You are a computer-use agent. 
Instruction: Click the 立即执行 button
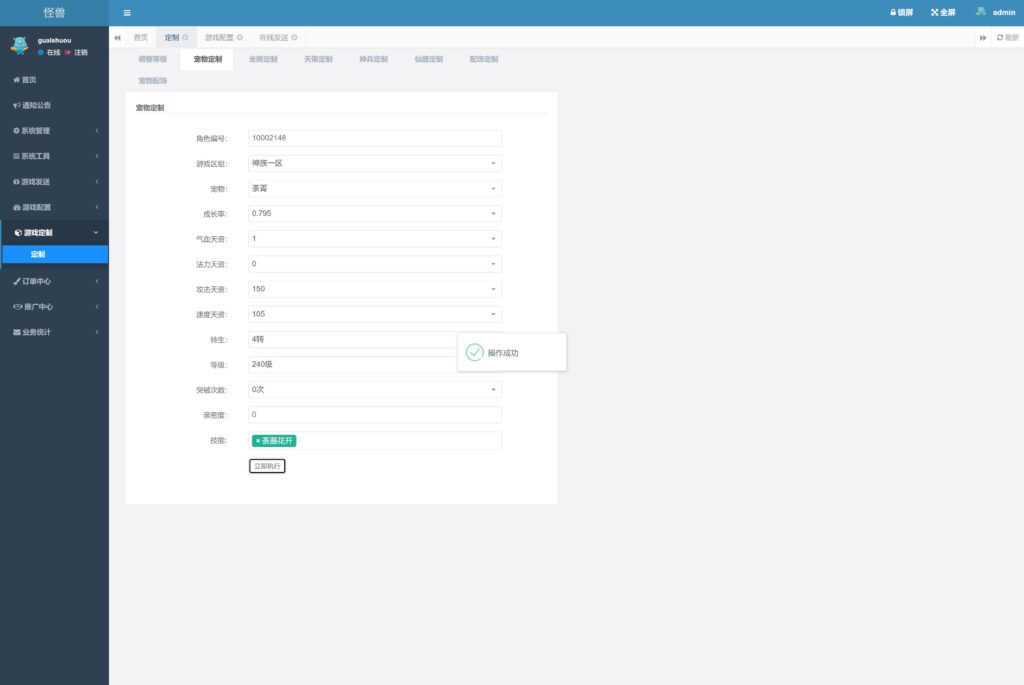267,466
